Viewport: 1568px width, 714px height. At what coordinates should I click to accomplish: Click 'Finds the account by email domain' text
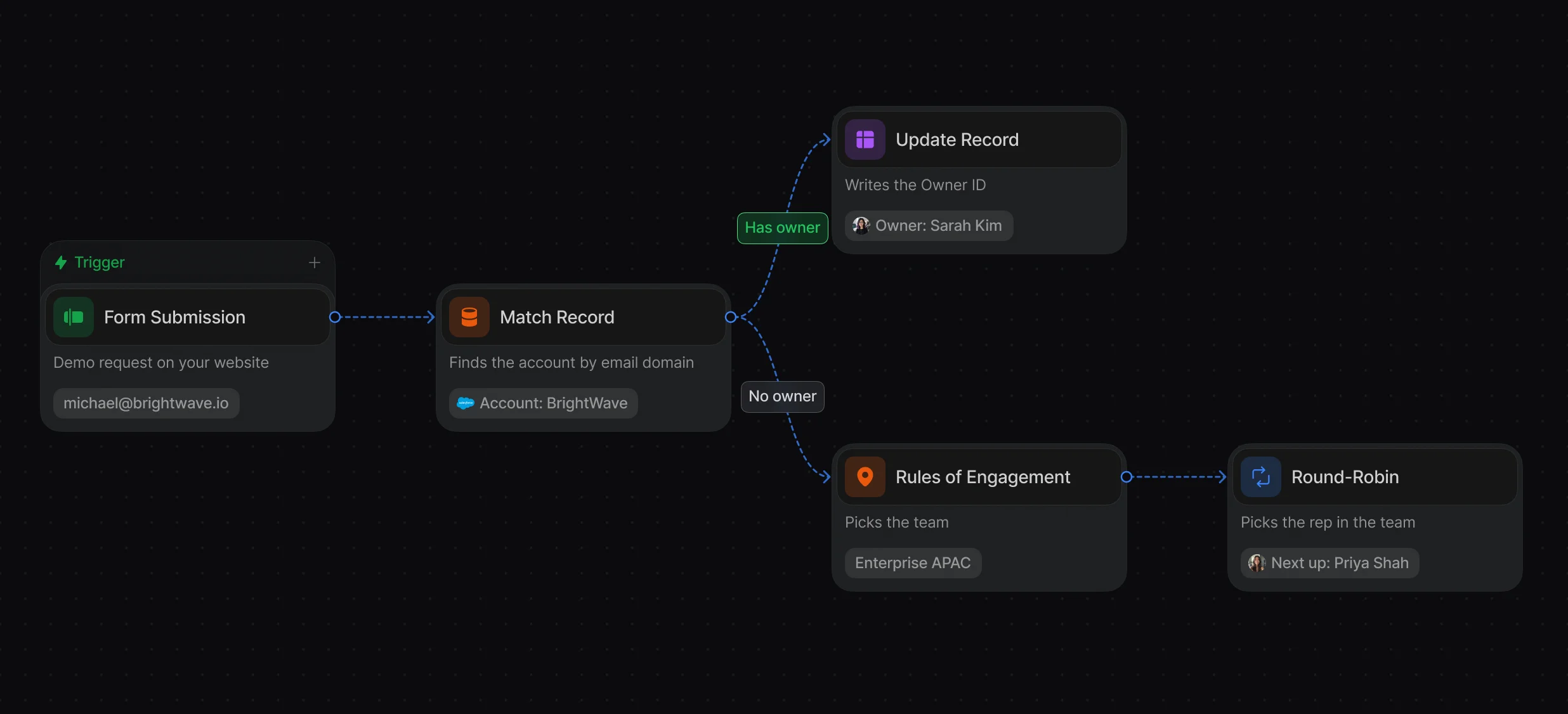point(572,363)
